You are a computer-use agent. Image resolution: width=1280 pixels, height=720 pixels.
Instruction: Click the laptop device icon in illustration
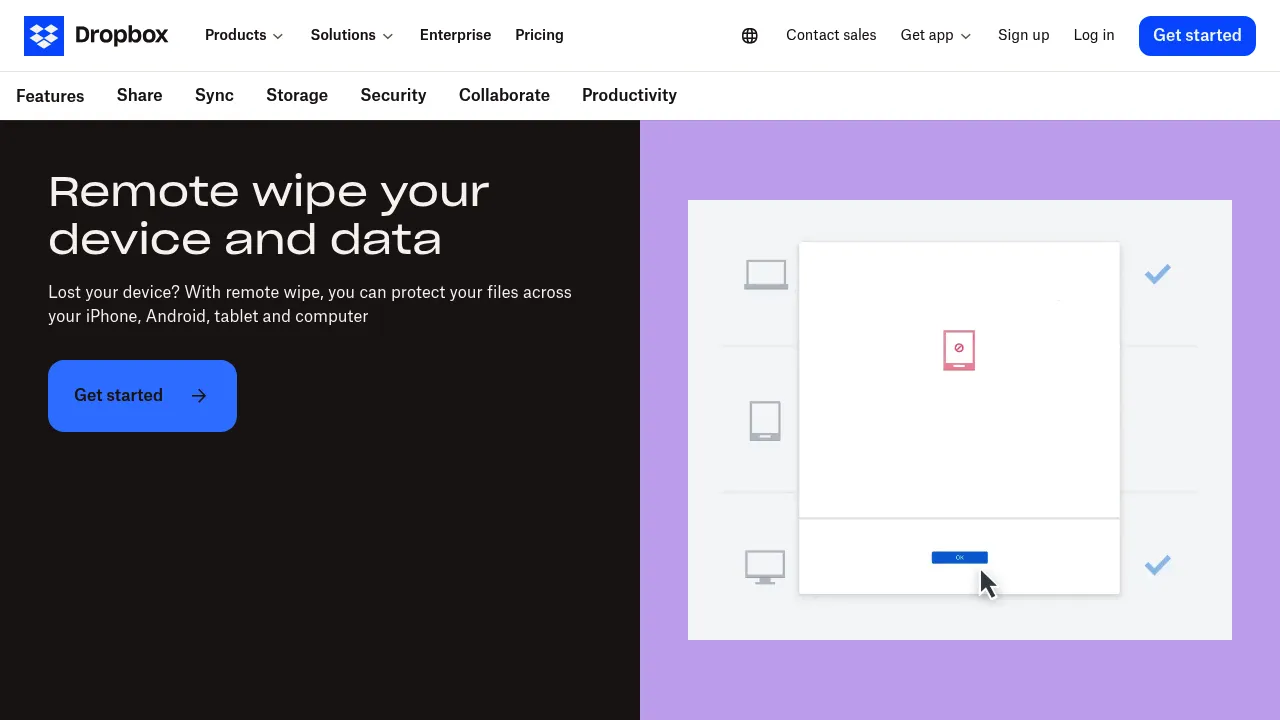[766, 275]
